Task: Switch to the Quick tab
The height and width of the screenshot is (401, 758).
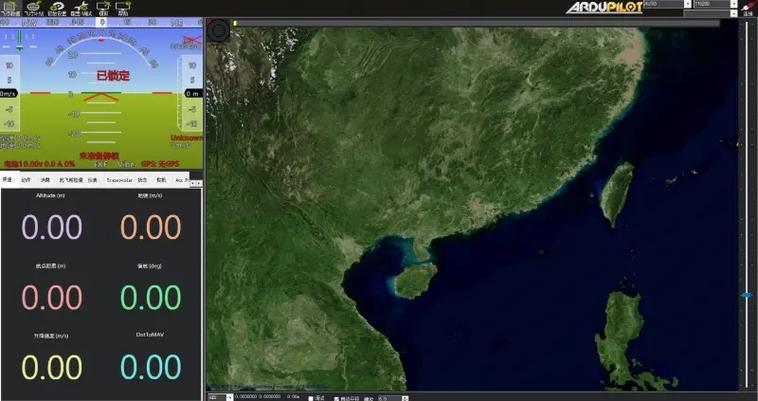Action: tap(8, 180)
